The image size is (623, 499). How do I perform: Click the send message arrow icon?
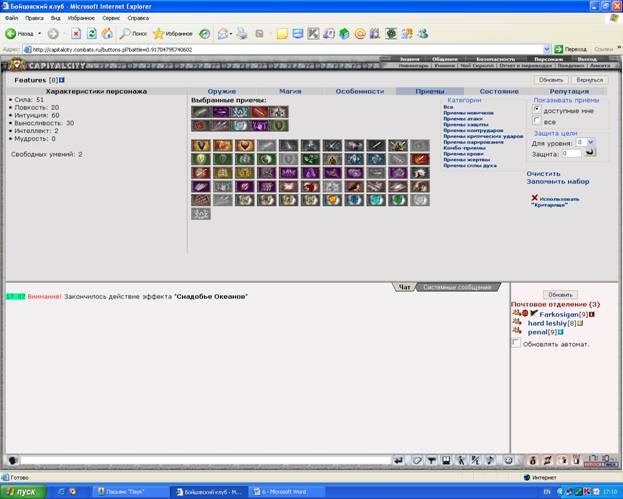point(398,460)
